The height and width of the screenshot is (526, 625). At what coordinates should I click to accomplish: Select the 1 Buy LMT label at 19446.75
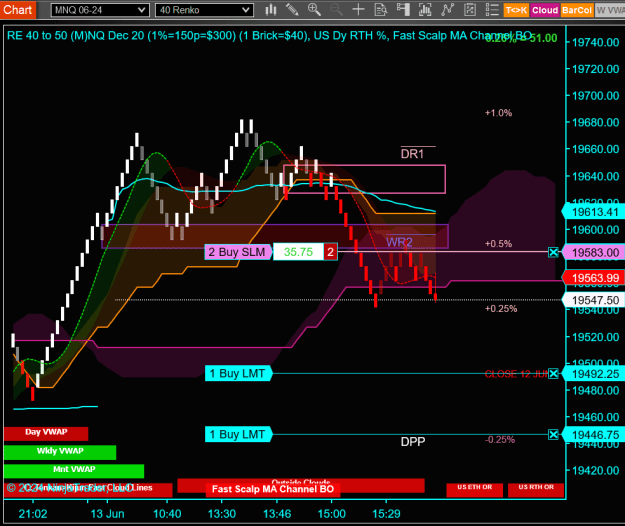[238, 434]
